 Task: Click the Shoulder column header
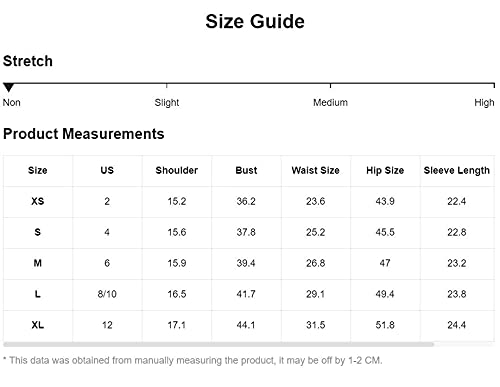coord(177,170)
